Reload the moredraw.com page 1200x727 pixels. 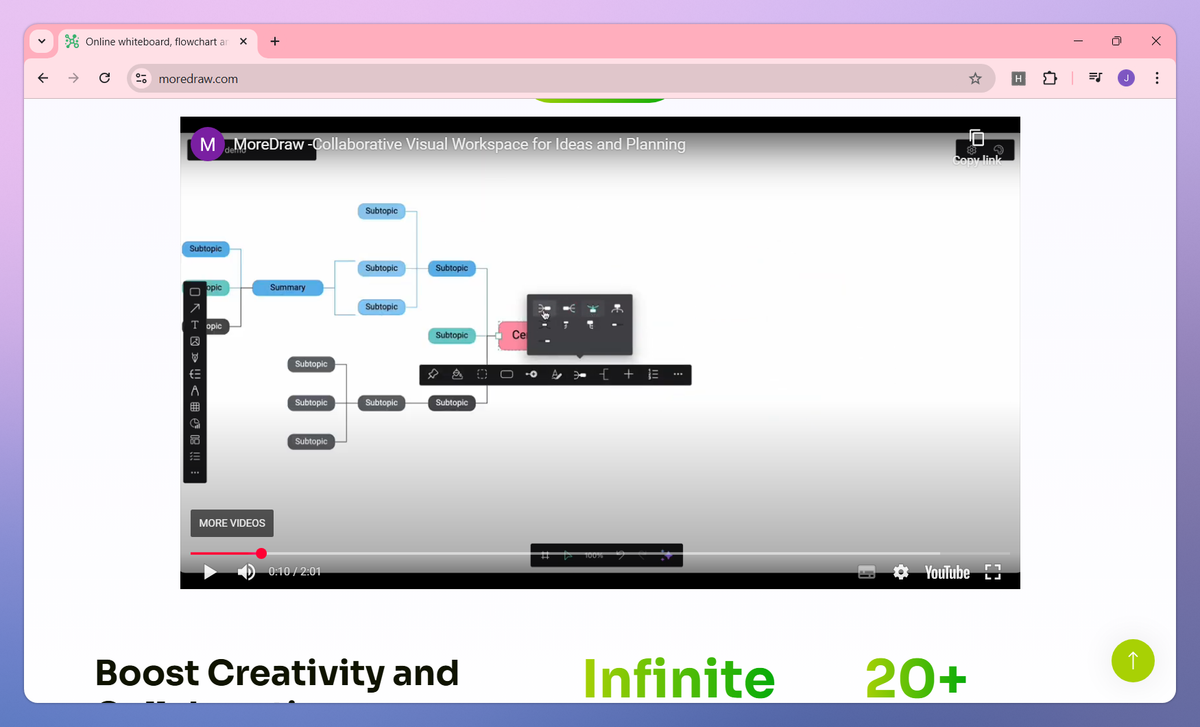click(104, 78)
